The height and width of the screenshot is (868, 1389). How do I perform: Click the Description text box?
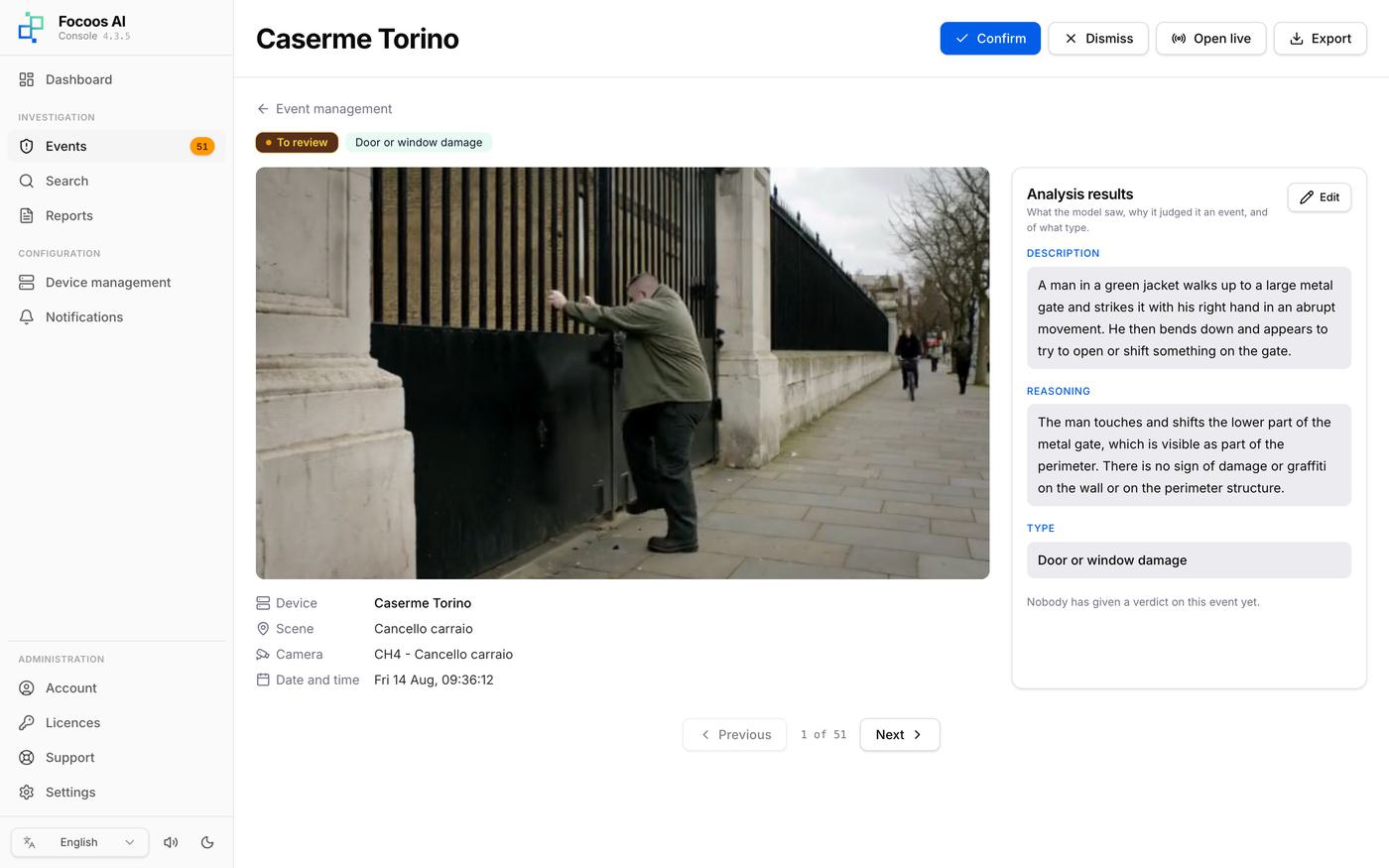coord(1189,318)
